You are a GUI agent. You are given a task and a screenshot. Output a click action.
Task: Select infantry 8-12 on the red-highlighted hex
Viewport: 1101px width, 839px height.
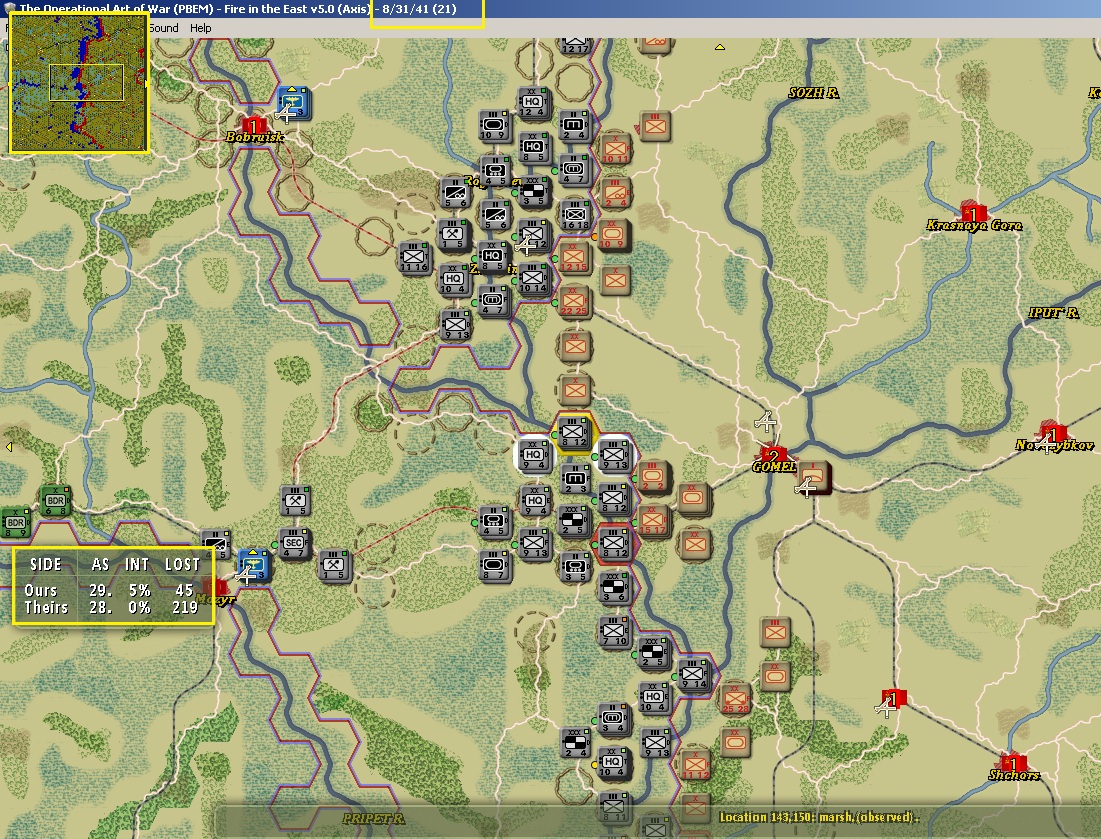click(614, 543)
